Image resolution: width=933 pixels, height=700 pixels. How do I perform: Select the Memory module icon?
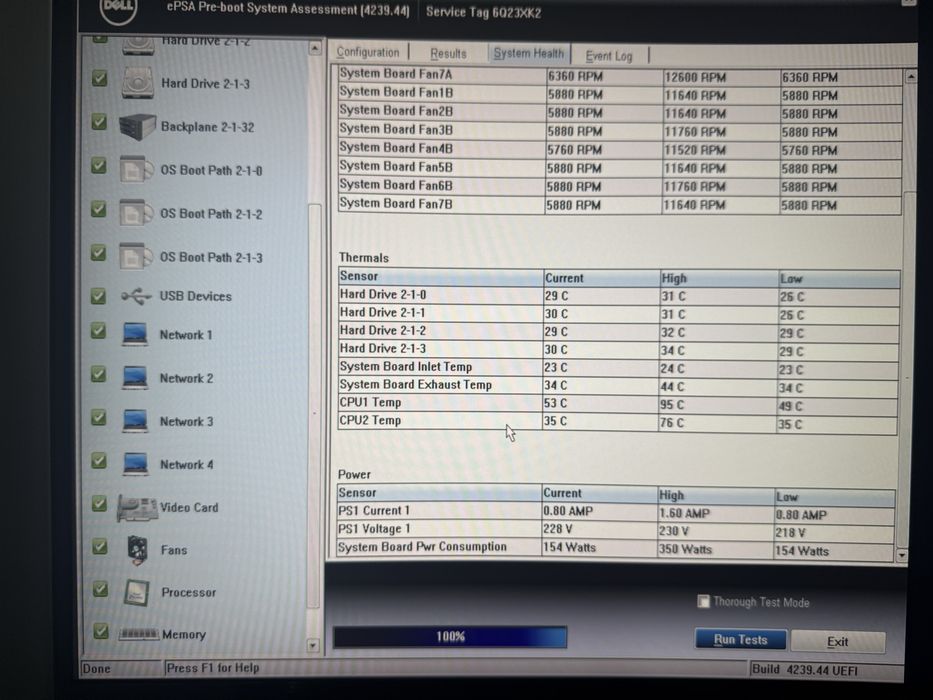(x=139, y=635)
